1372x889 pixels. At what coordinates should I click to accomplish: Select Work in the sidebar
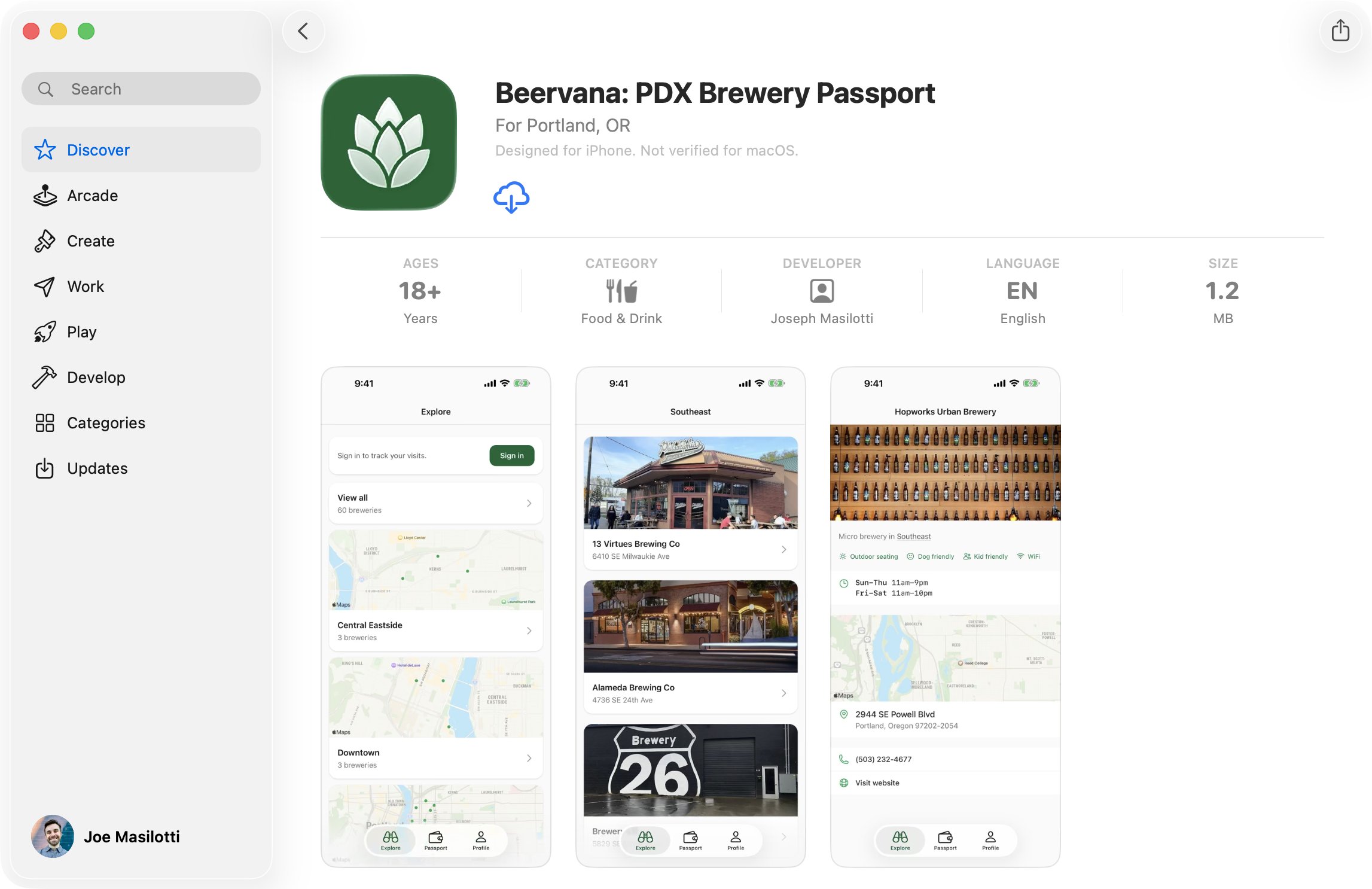141,287
